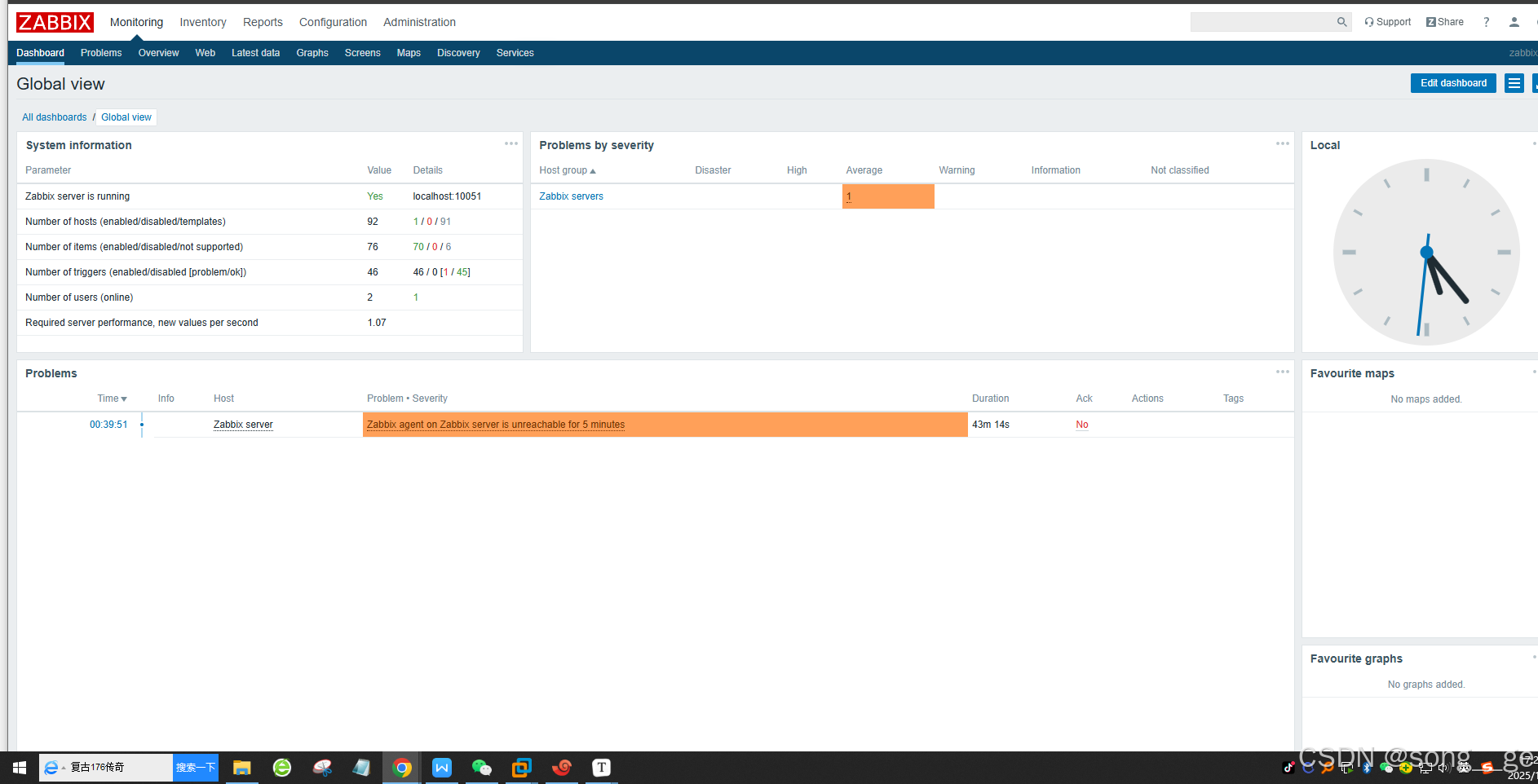Switch to the Graphs submenu tab

[x=312, y=53]
